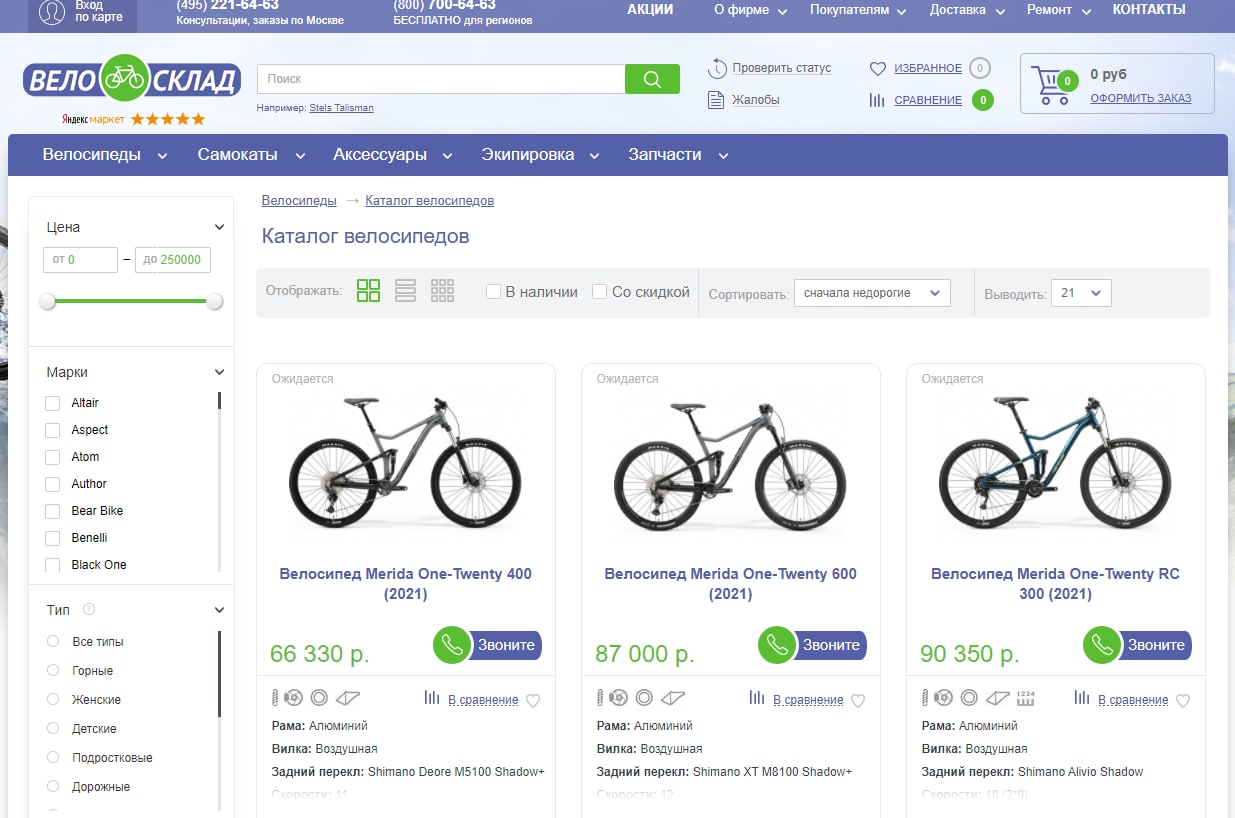Click the favorites counter circle
The width and height of the screenshot is (1235, 818).
pos(980,68)
